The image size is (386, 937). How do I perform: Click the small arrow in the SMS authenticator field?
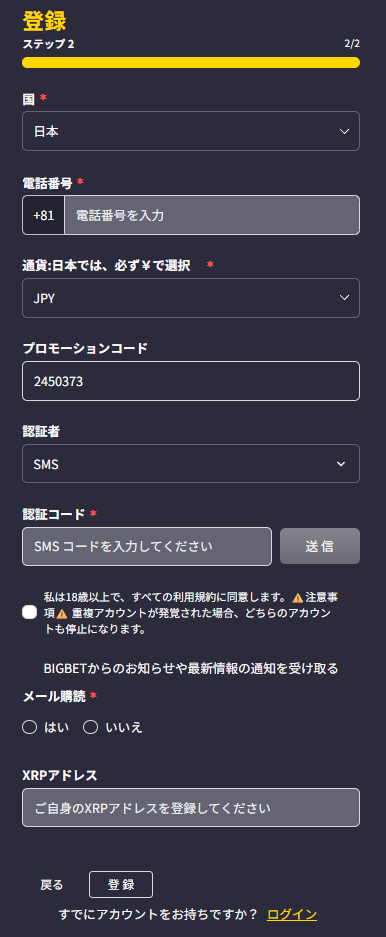point(341,464)
